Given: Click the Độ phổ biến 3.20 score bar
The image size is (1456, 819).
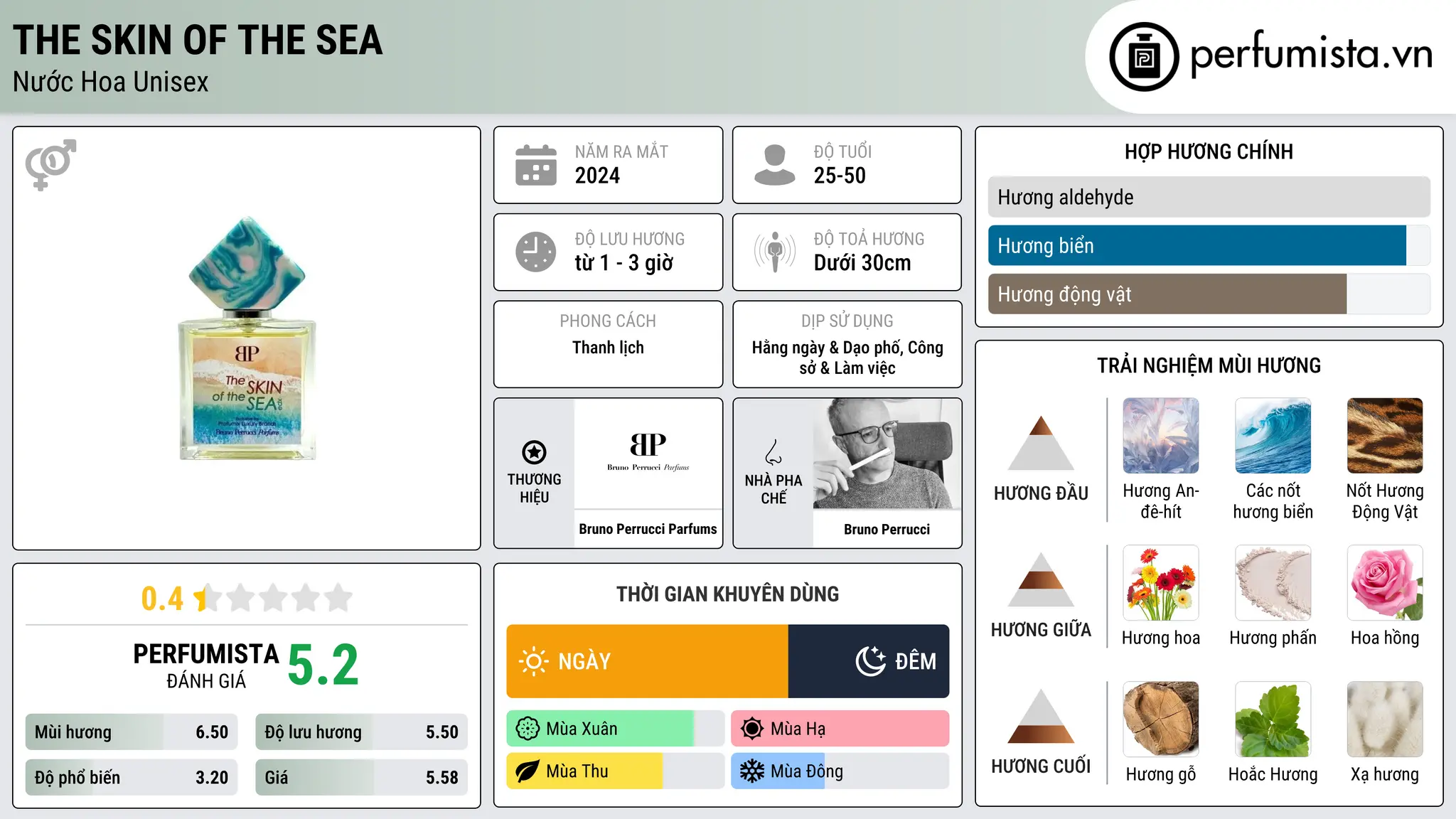Looking at the screenshot, I should click(x=132, y=777).
